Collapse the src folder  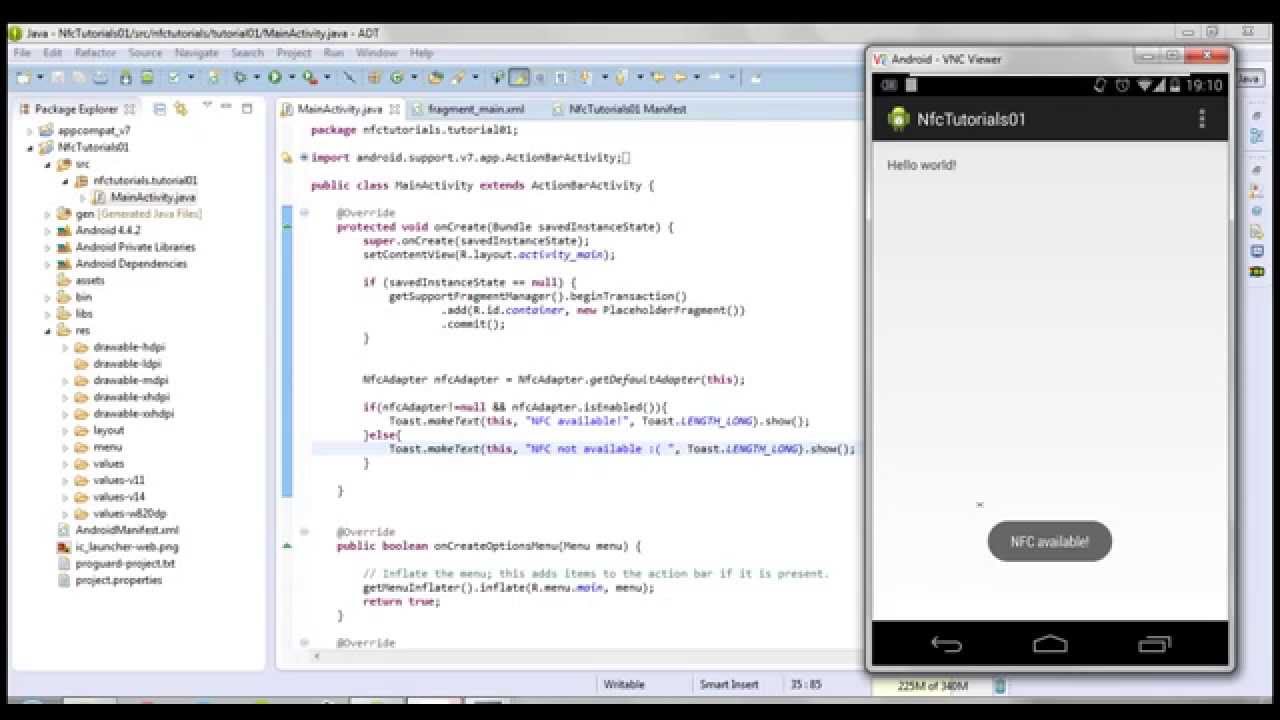coord(48,165)
